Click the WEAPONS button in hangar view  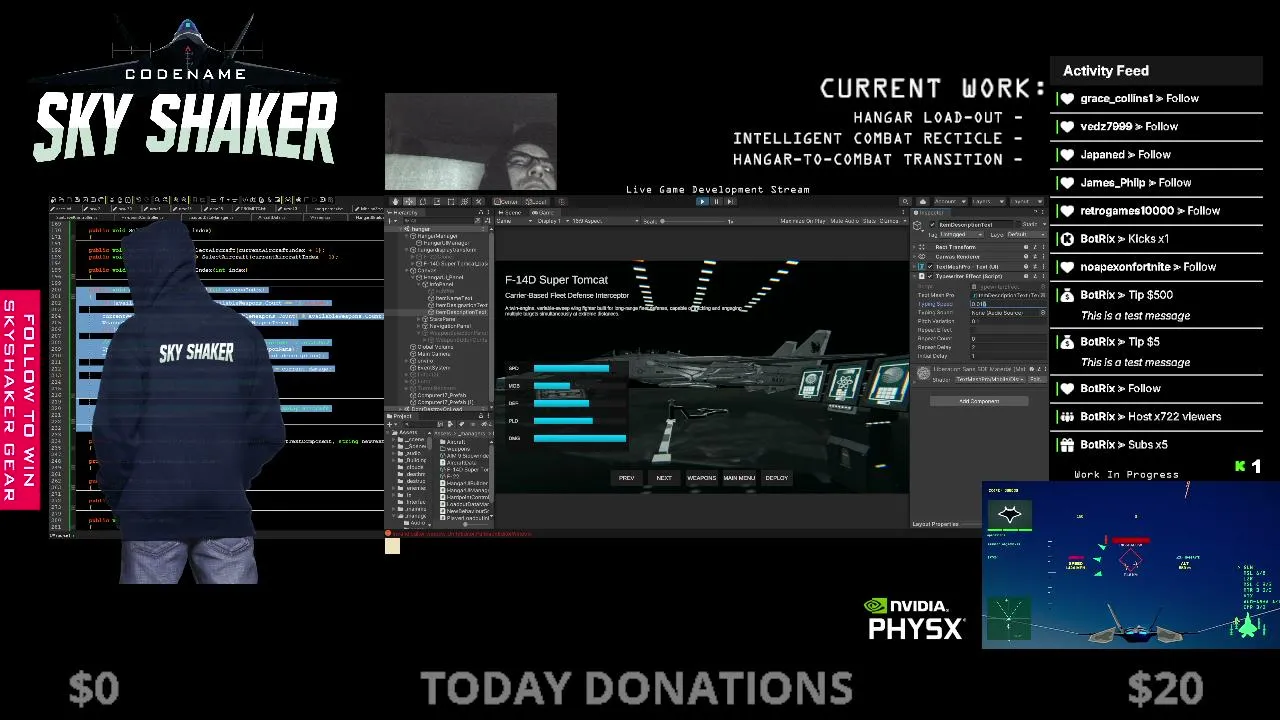pyautogui.click(x=701, y=478)
